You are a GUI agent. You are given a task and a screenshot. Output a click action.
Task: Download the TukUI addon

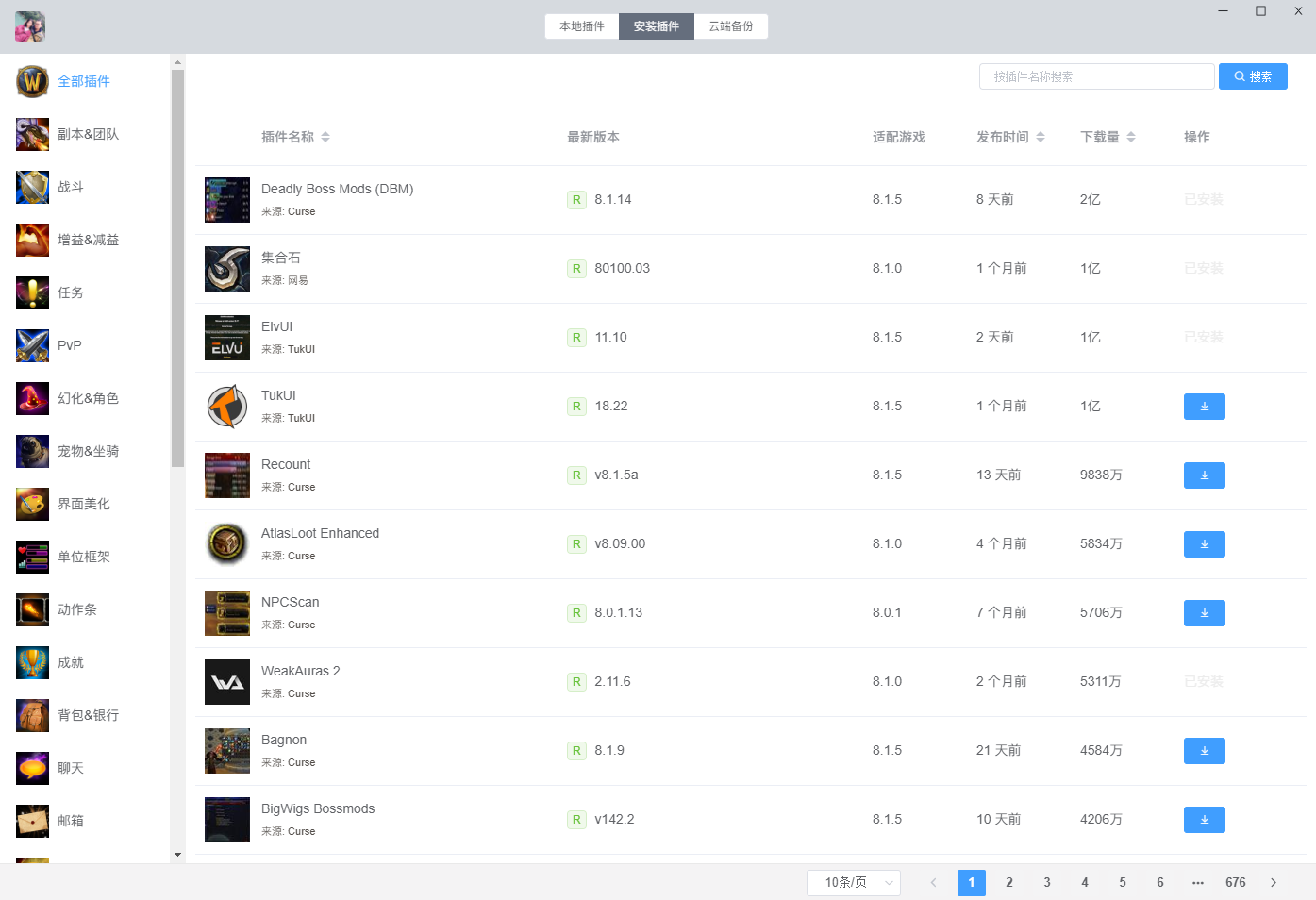point(1204,407)
